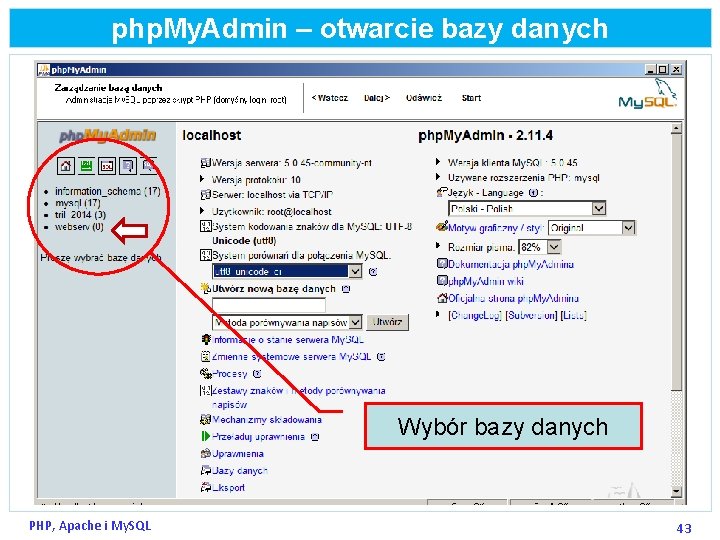Open the Procesy link
This screenshot has height=540, width=720.
[x=230, y=374]
